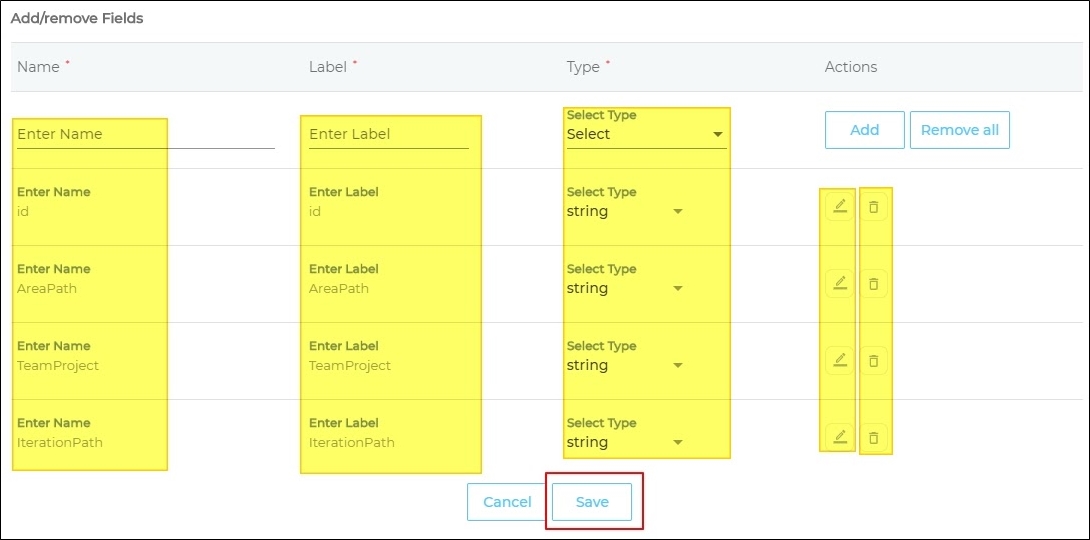Focus the empty Enter Name input field
Viewport: 1090px width, 540px height.
click(145, 134)
